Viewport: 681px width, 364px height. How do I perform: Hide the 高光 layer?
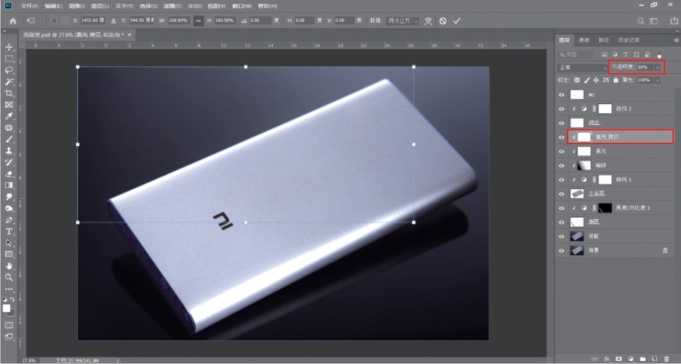coord(562,151)
